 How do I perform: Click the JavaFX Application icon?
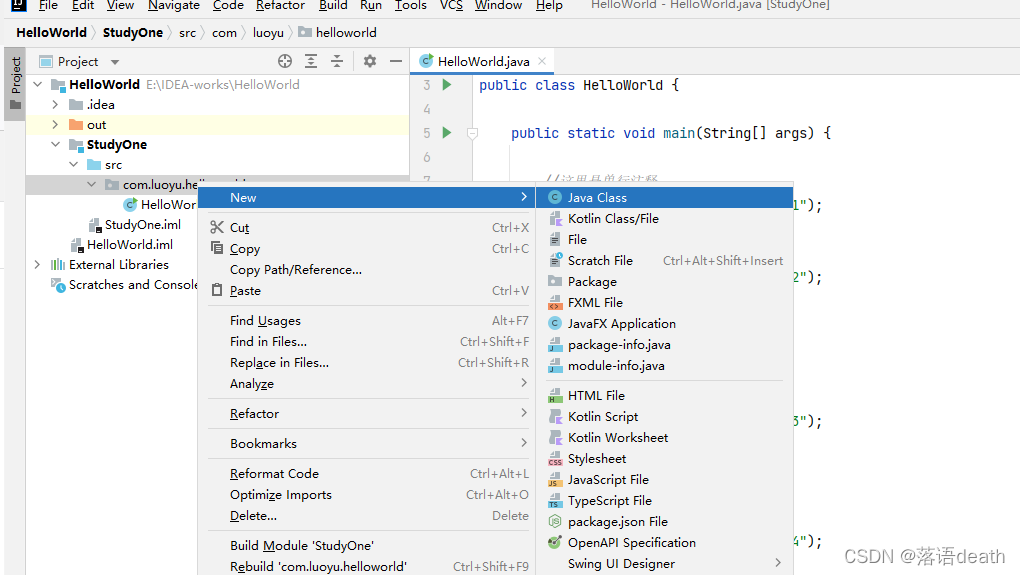click(x=555, y=323)
